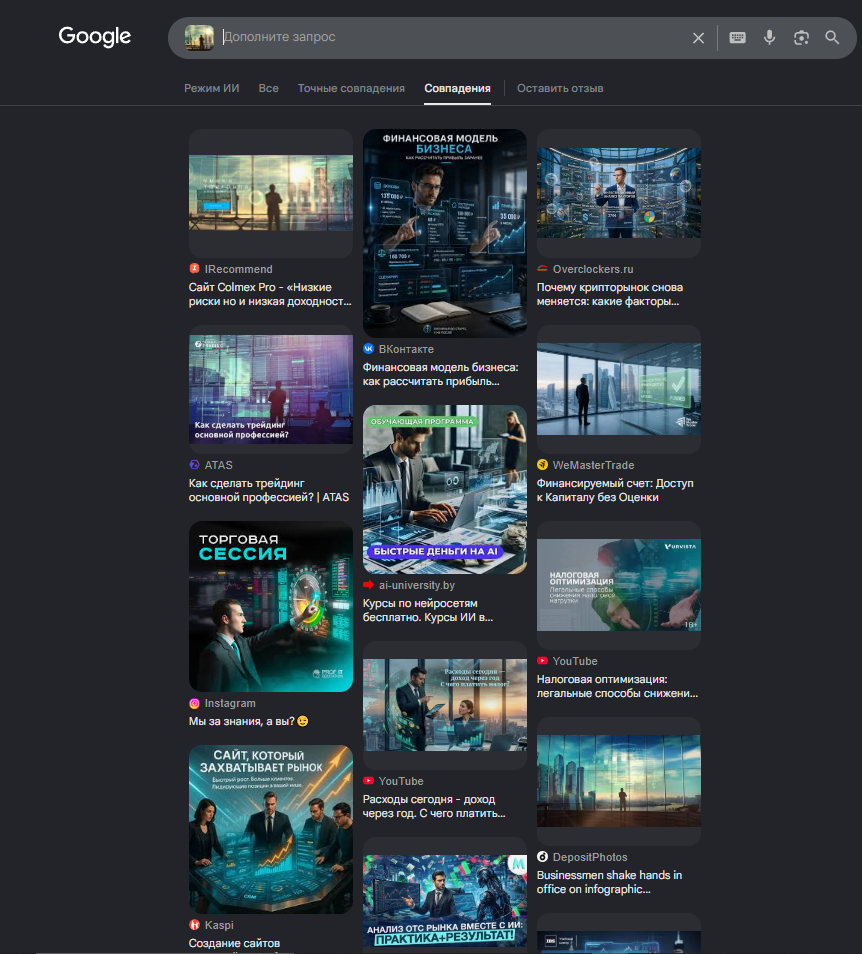Click the Instagram favicon
Image resolution: width=862 pixels, height=954 pixels.
(x=195, y=703)
